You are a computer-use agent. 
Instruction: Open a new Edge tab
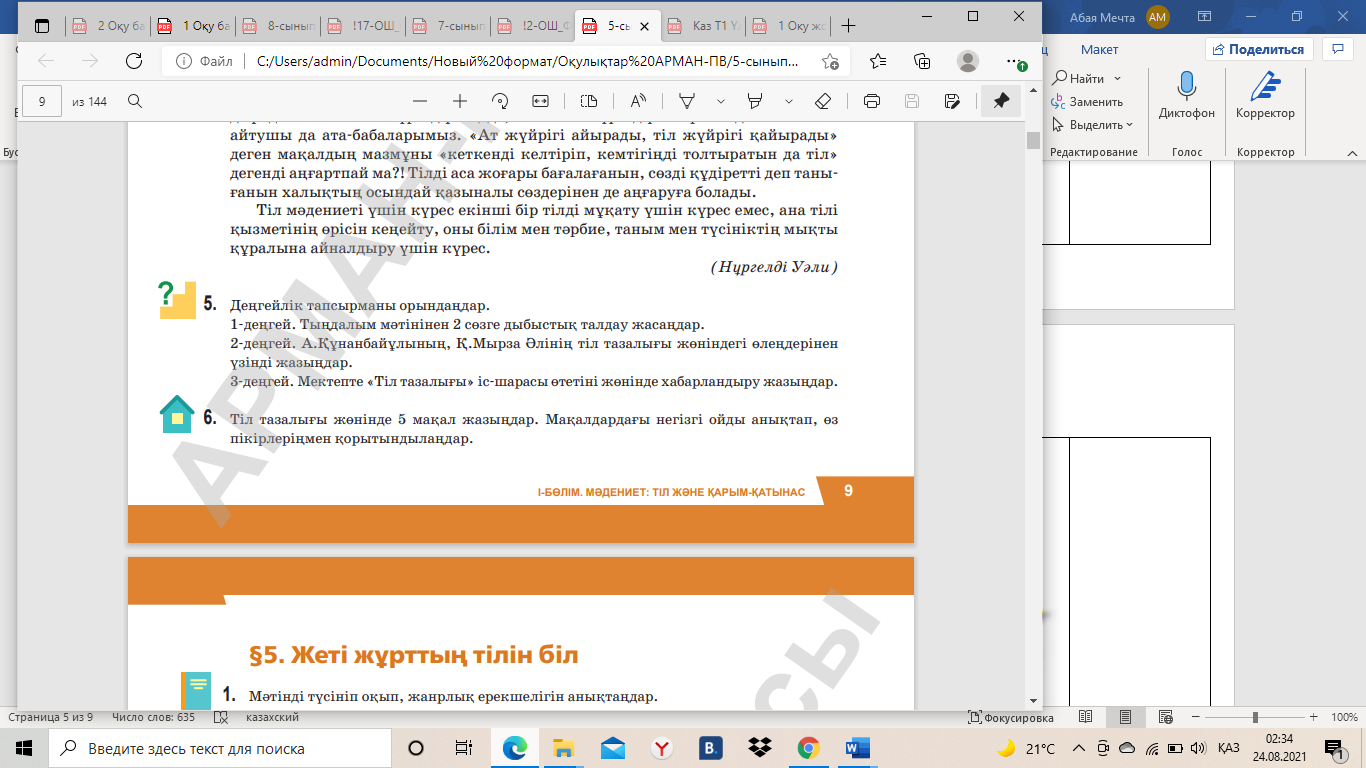849,26
